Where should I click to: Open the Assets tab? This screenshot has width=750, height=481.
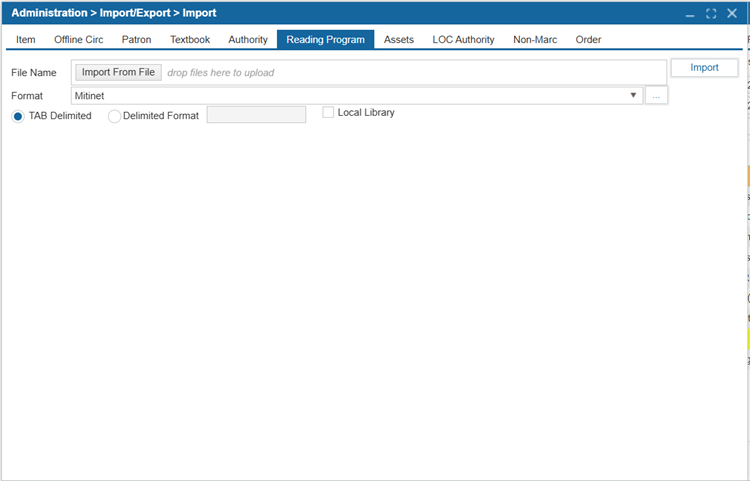(x=399, y=40)
